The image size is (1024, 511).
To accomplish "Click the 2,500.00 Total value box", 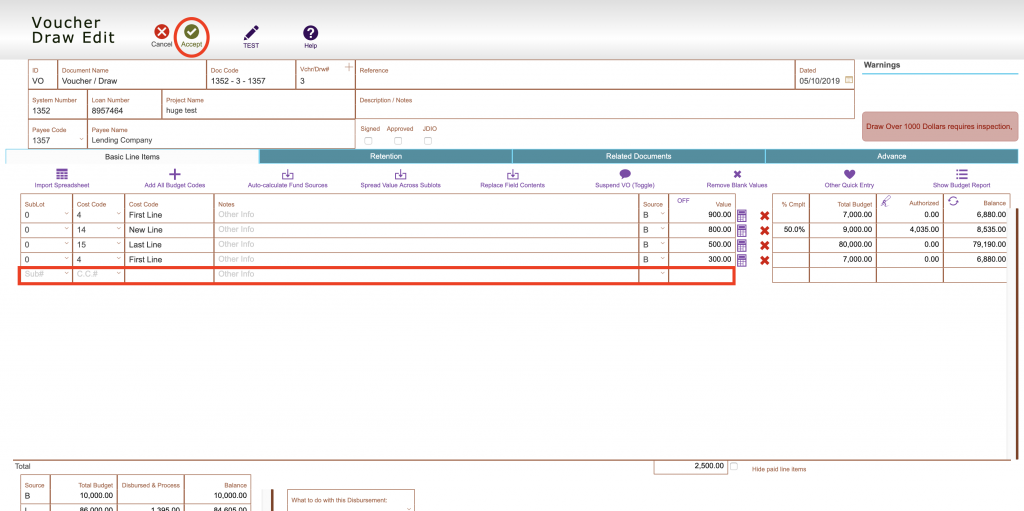I will (691, 467).
